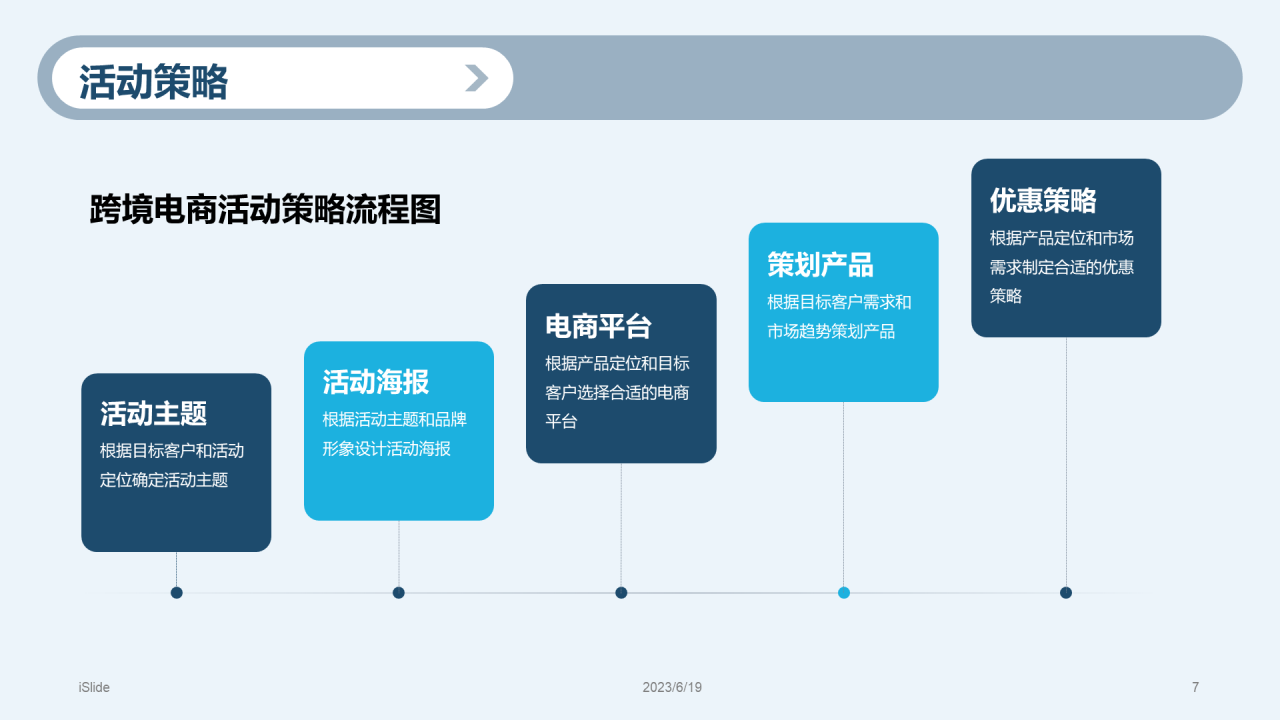Select the description text in 活动海报 card

394,434
